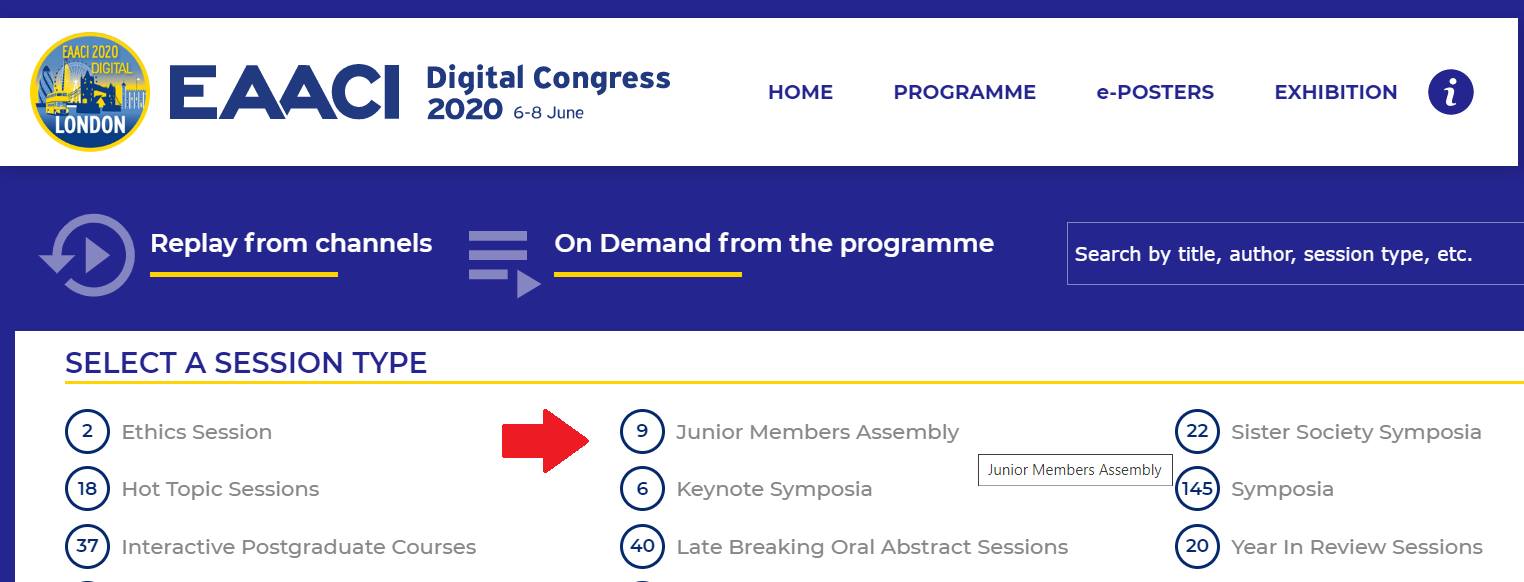This screenshot has height=582, width=1524.
Task: Select the number 145 Symposia badge
Action: tap(1197, 489)
